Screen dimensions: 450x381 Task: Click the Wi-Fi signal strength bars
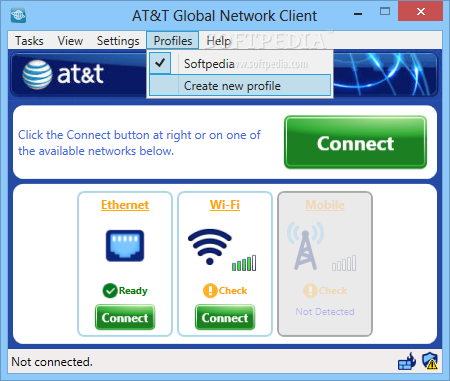pos(244,263)
